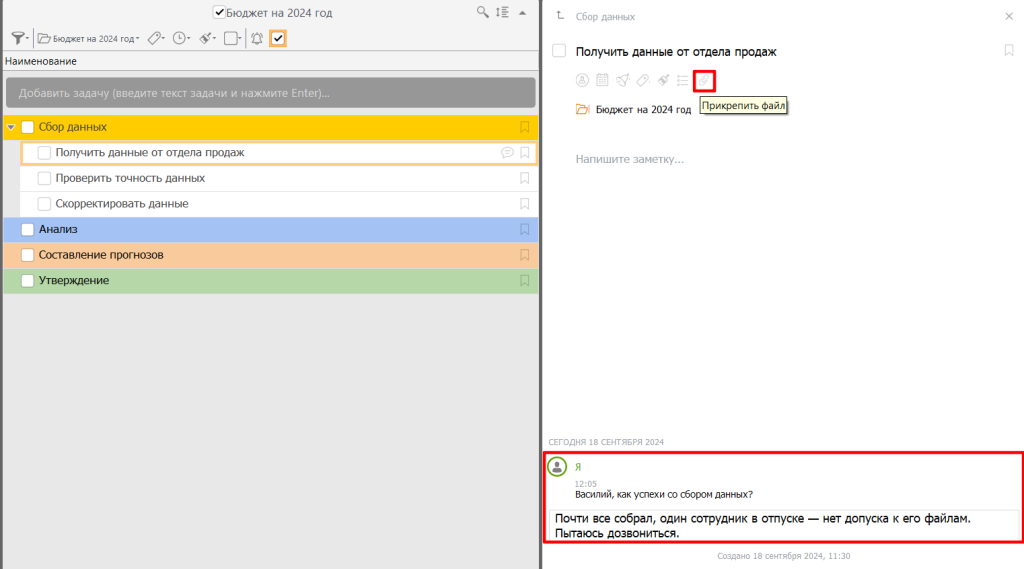Open the filter funnel dropdown

20,38
